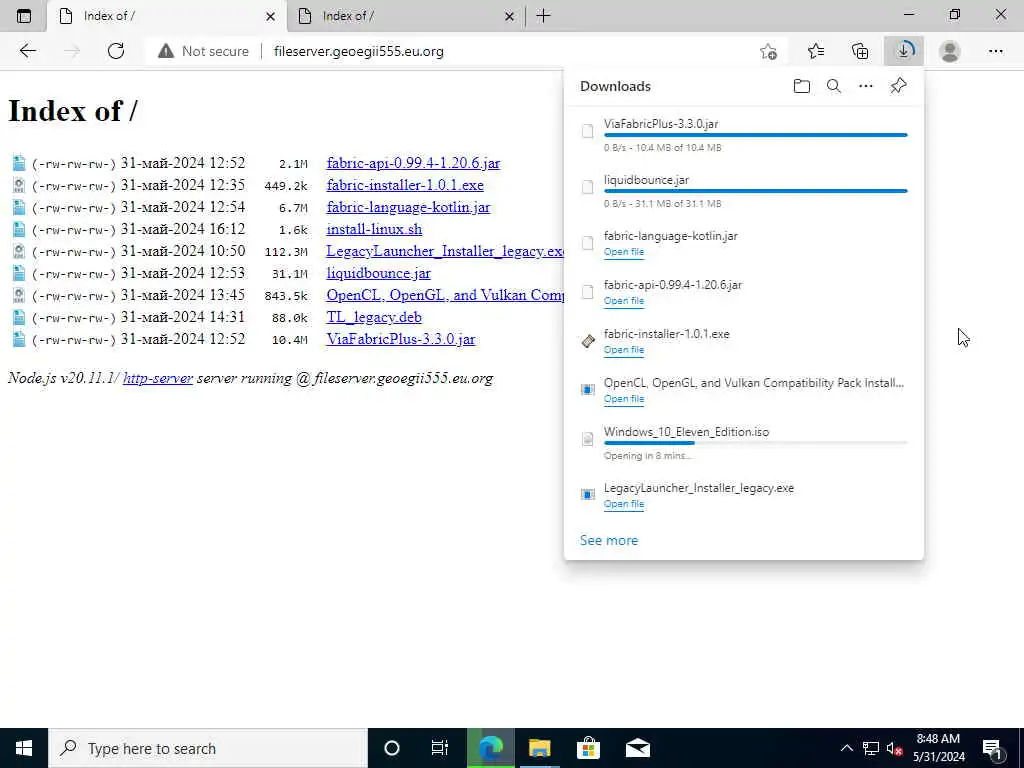Open tab actions menu icon
Screen dimensions: 1024x768
[24, 16]
